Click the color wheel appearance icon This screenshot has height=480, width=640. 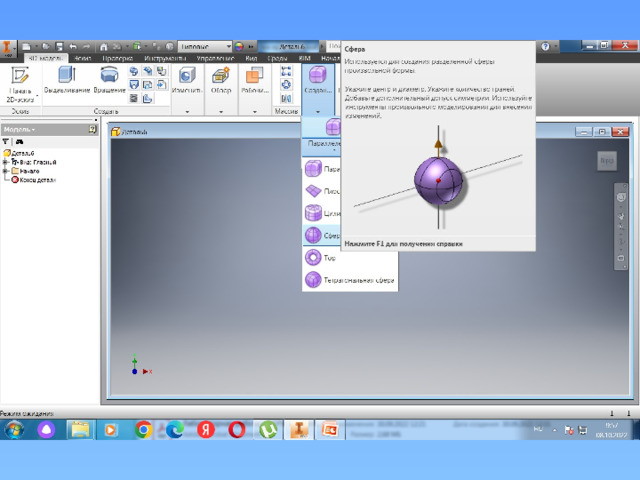pyautogui.click(x=239, y=46)
